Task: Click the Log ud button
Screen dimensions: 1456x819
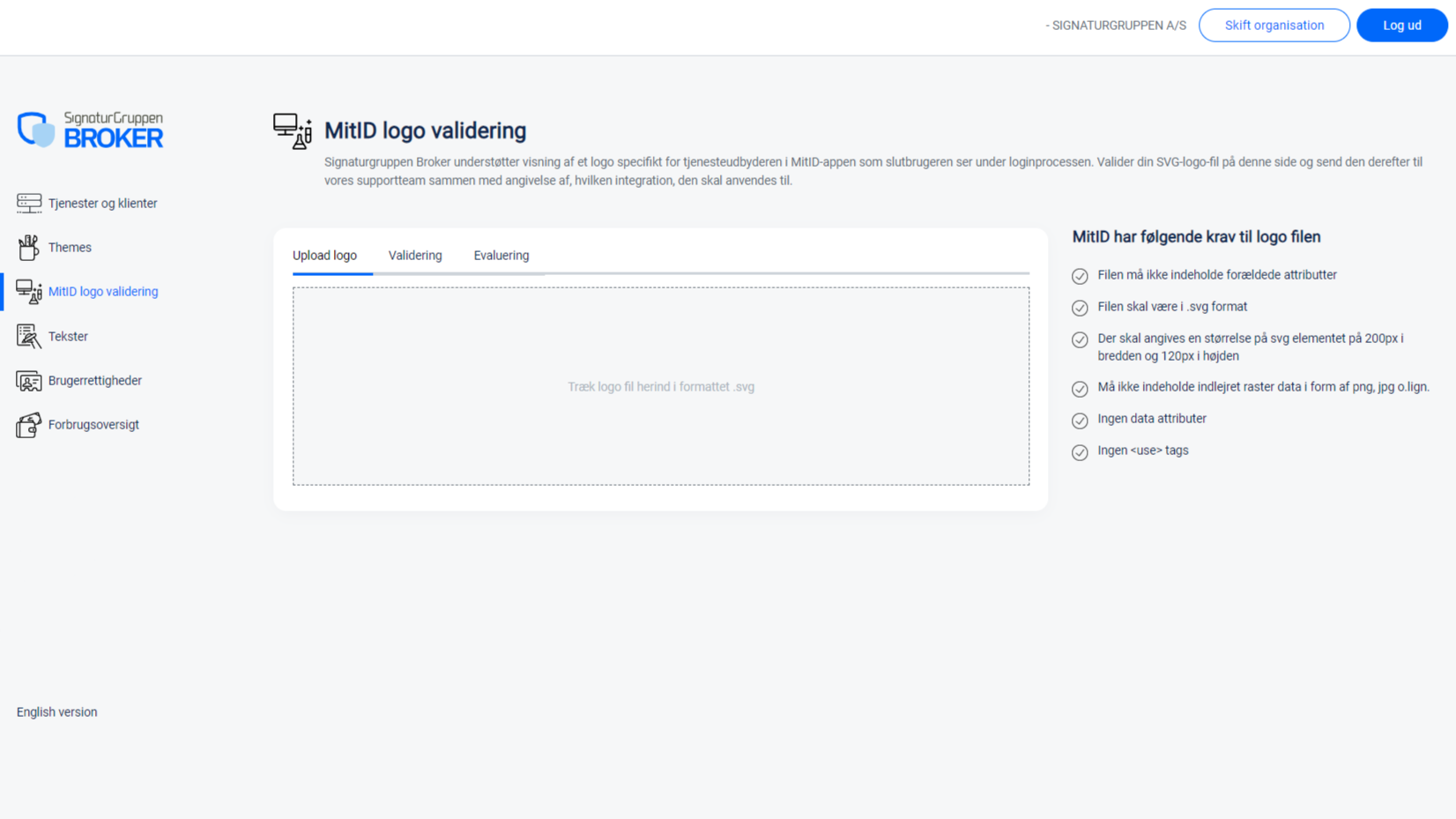Action: (x=1402, y=26)
